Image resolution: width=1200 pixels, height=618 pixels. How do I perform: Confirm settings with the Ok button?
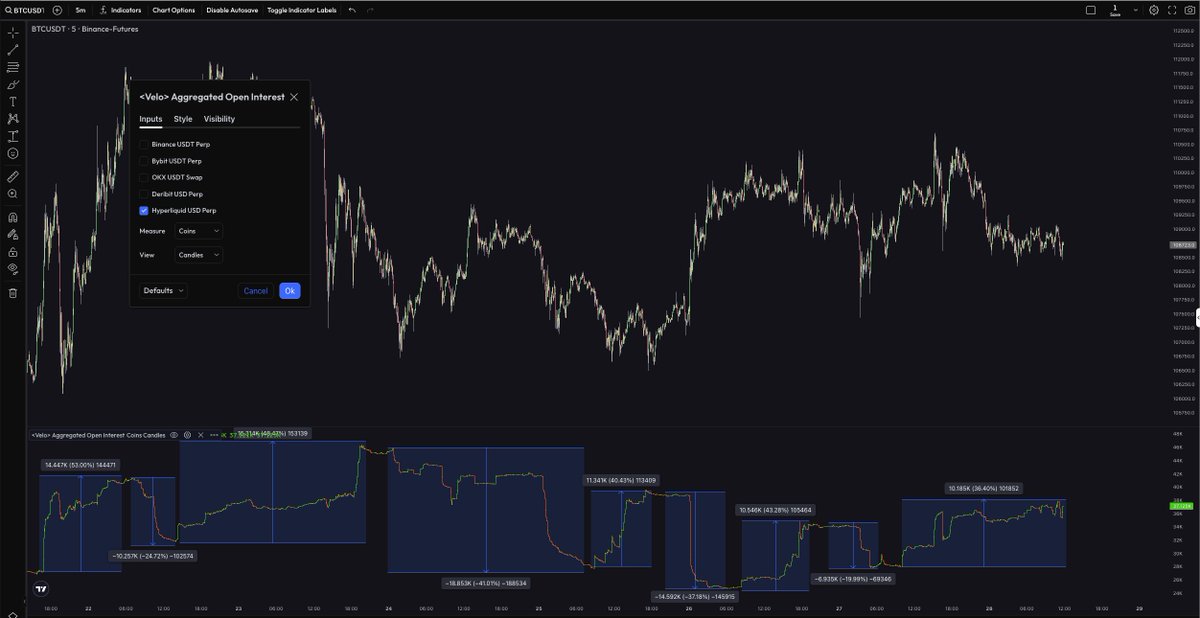point(290,290)
